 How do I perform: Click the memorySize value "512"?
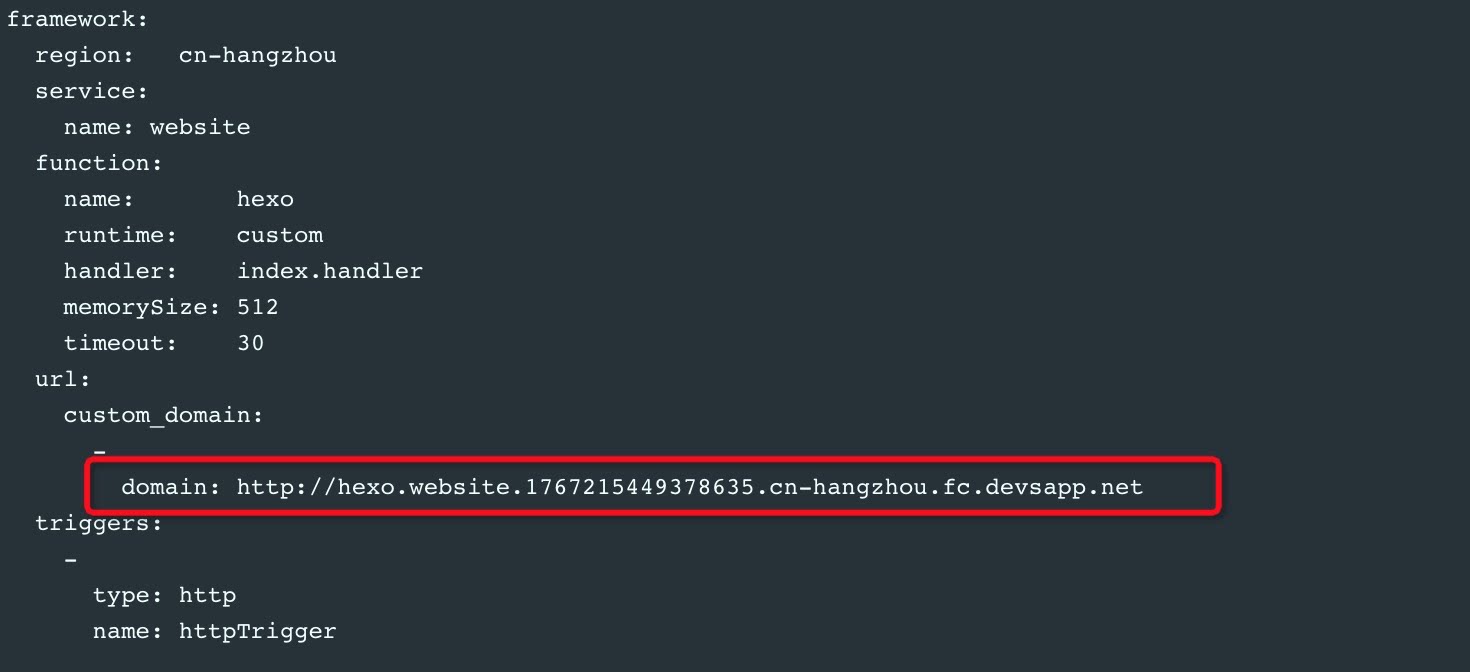click(257, 307)
